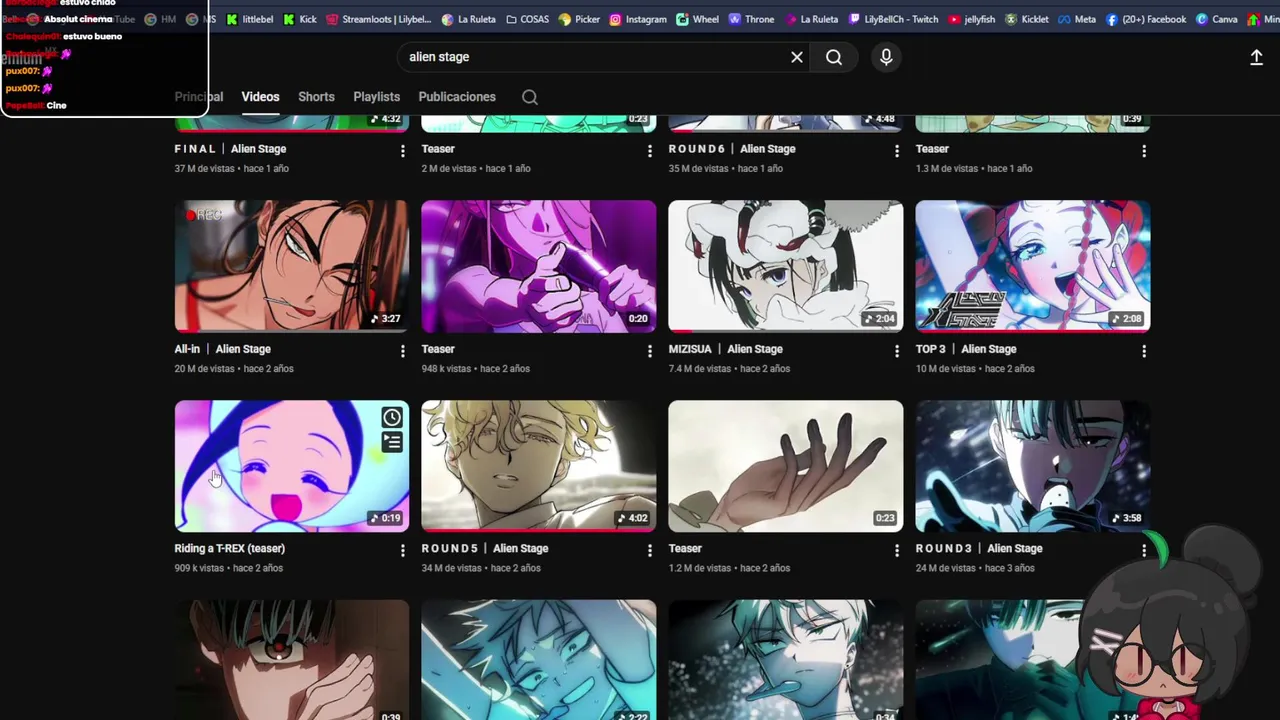Open the jellyfish bookmark
1280x720 pixels.
click(972, 19)
